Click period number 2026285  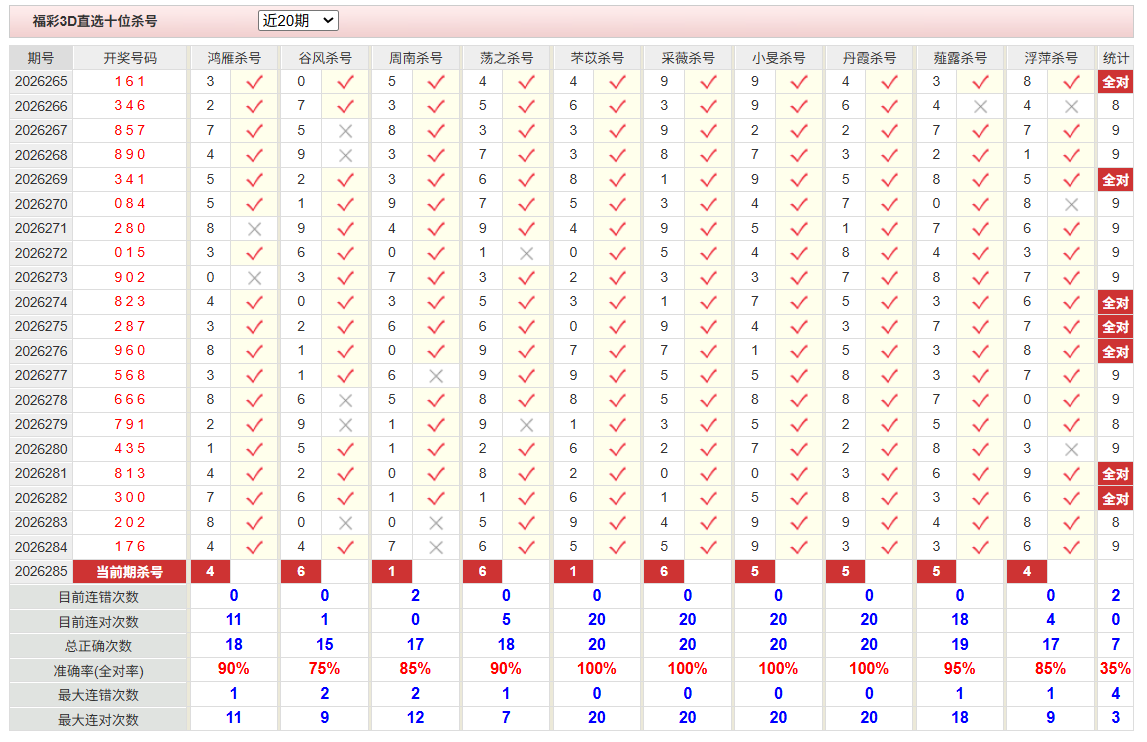[41, 572]
